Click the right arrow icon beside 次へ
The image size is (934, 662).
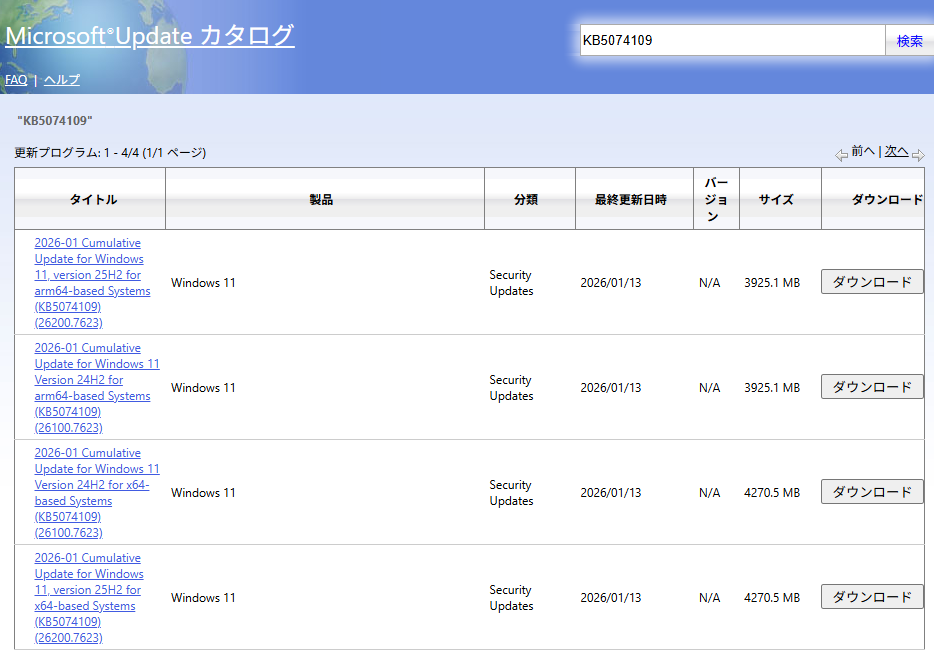coord(918,154)
